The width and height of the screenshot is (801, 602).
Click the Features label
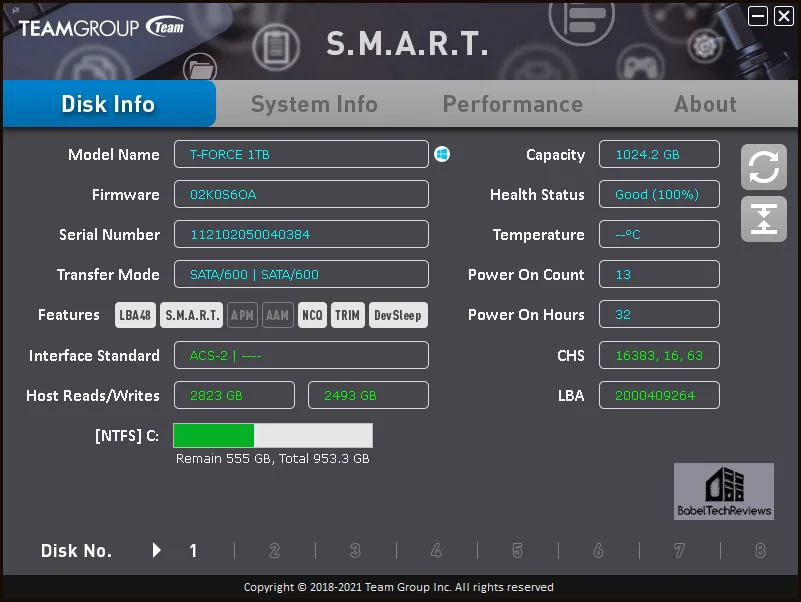pyautogui.click(x=69, y=314)
